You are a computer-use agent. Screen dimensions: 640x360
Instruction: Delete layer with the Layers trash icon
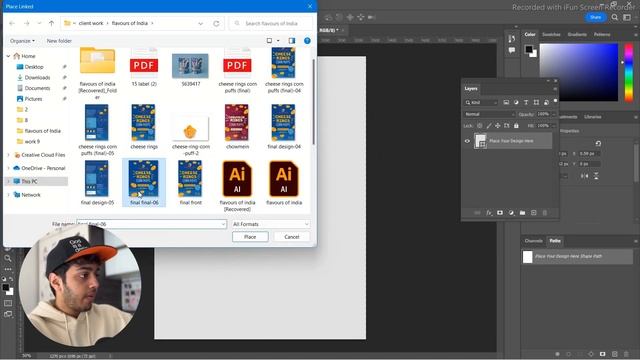point(544,213)
